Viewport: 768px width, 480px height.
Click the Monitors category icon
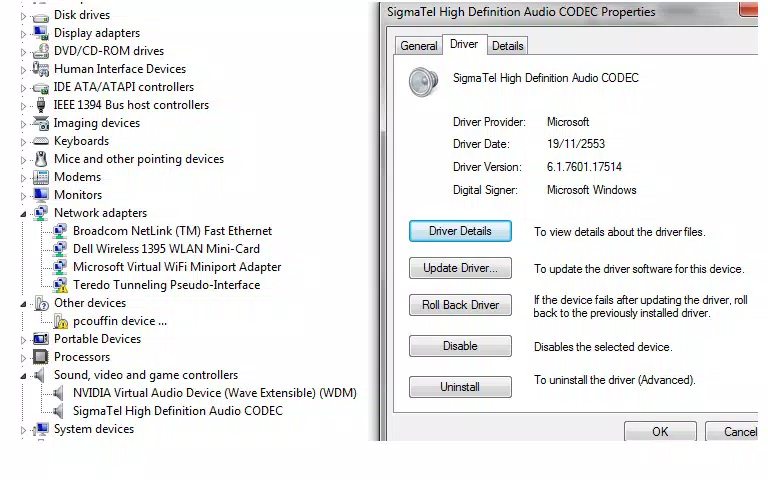[41, 195]
